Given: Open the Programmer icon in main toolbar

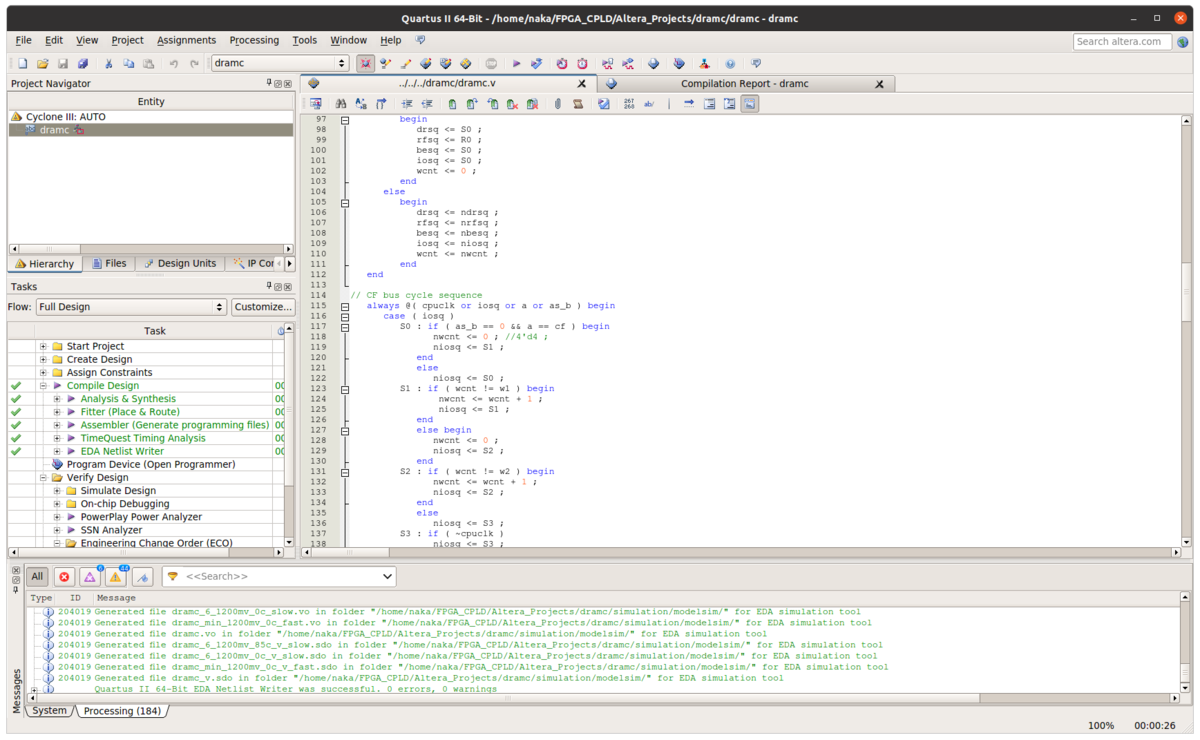Looking at the screenshot, I should [x=678, y=64].
